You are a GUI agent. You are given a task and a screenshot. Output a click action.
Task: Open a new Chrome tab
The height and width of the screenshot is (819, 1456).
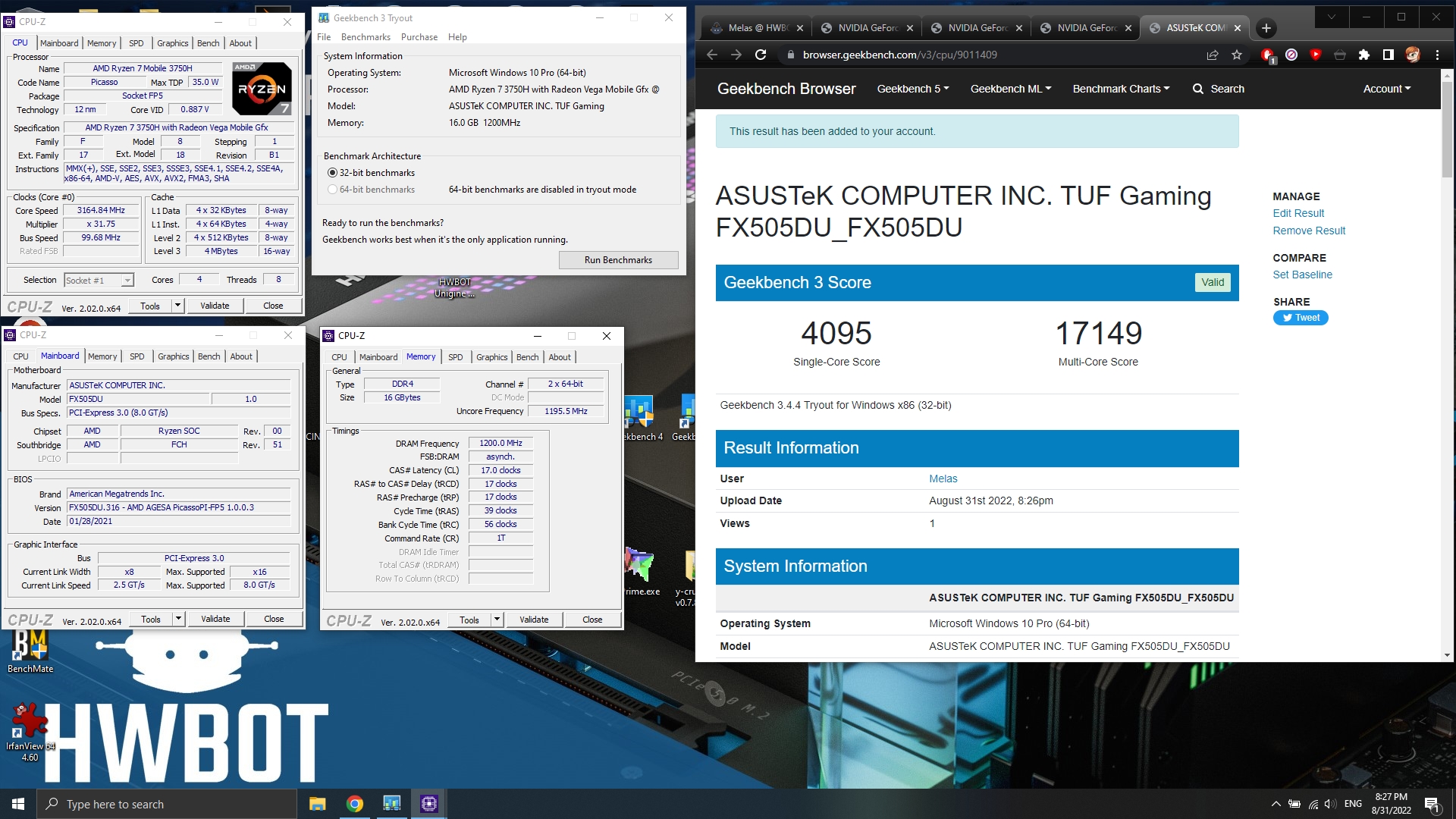tap(1266, 28)
